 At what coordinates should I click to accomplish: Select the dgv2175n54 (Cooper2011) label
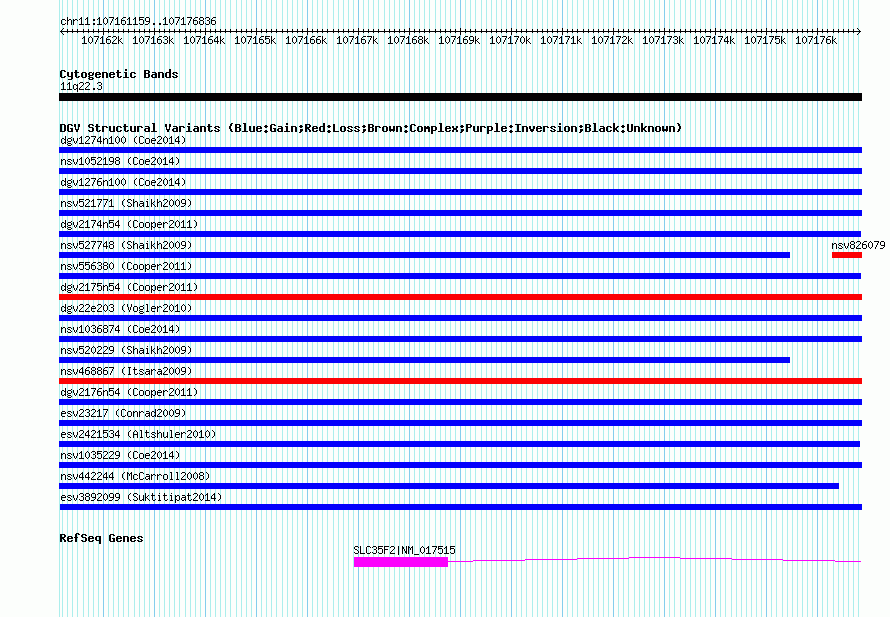coord(129,287)
